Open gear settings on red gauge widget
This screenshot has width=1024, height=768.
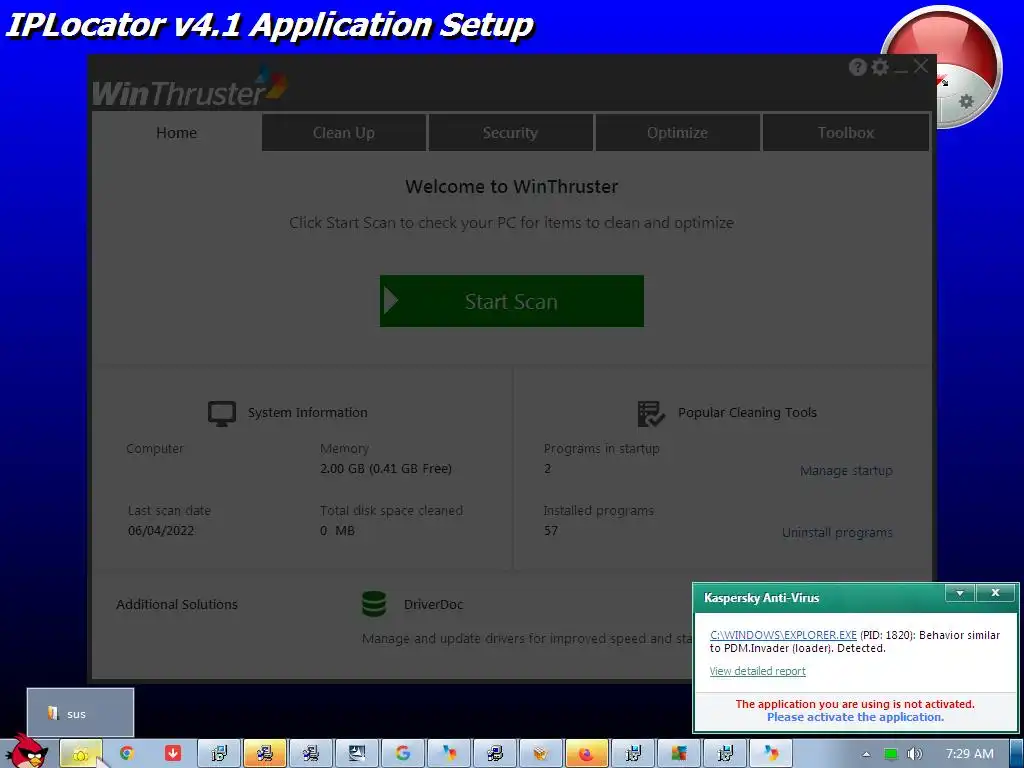pos(967,101)
